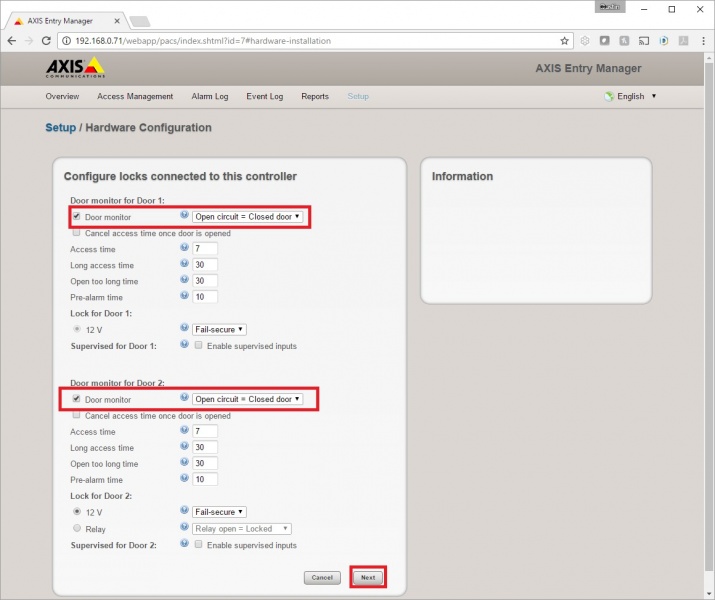Click the globe icon beside English

(x=609, y=97)
